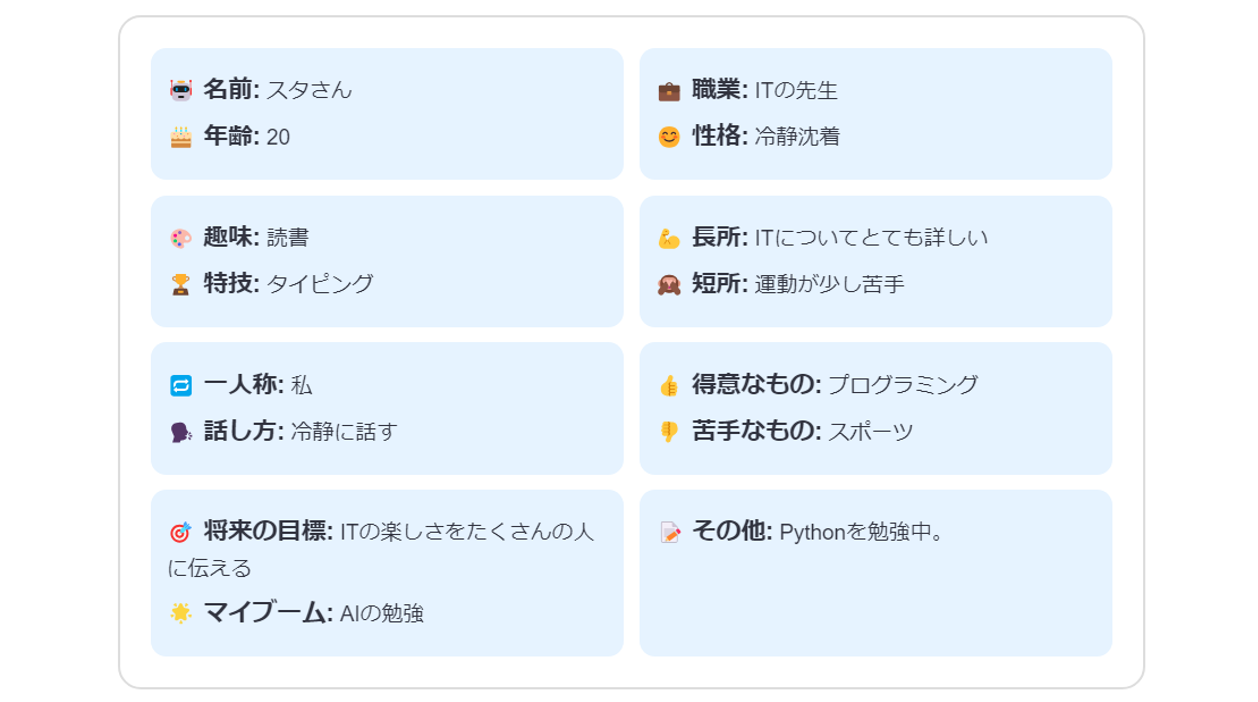Screen dimensions: 1258x702
Task: Click the speaking head icon beside 話し方
Action: [x=181, y=432]
